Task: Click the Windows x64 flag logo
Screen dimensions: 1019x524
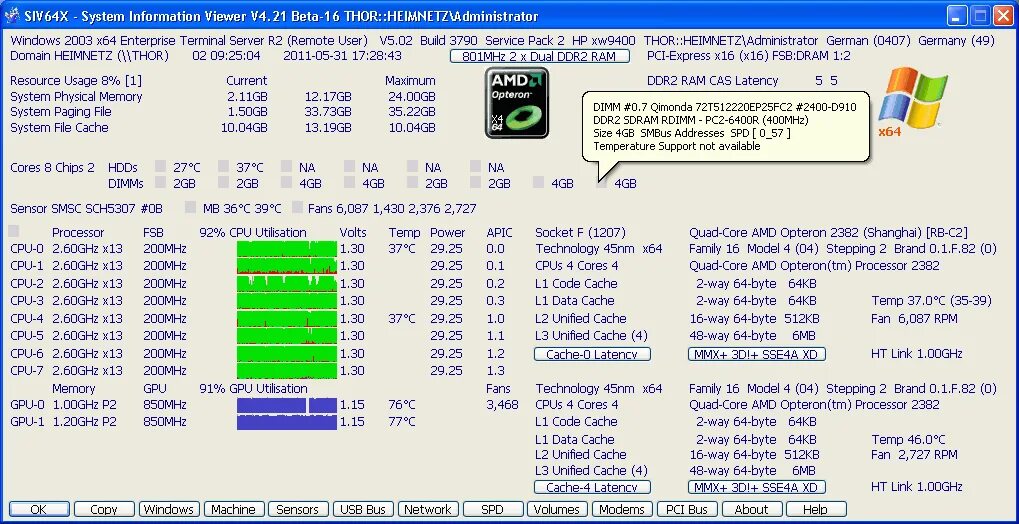Action: [x=912, y=101]
